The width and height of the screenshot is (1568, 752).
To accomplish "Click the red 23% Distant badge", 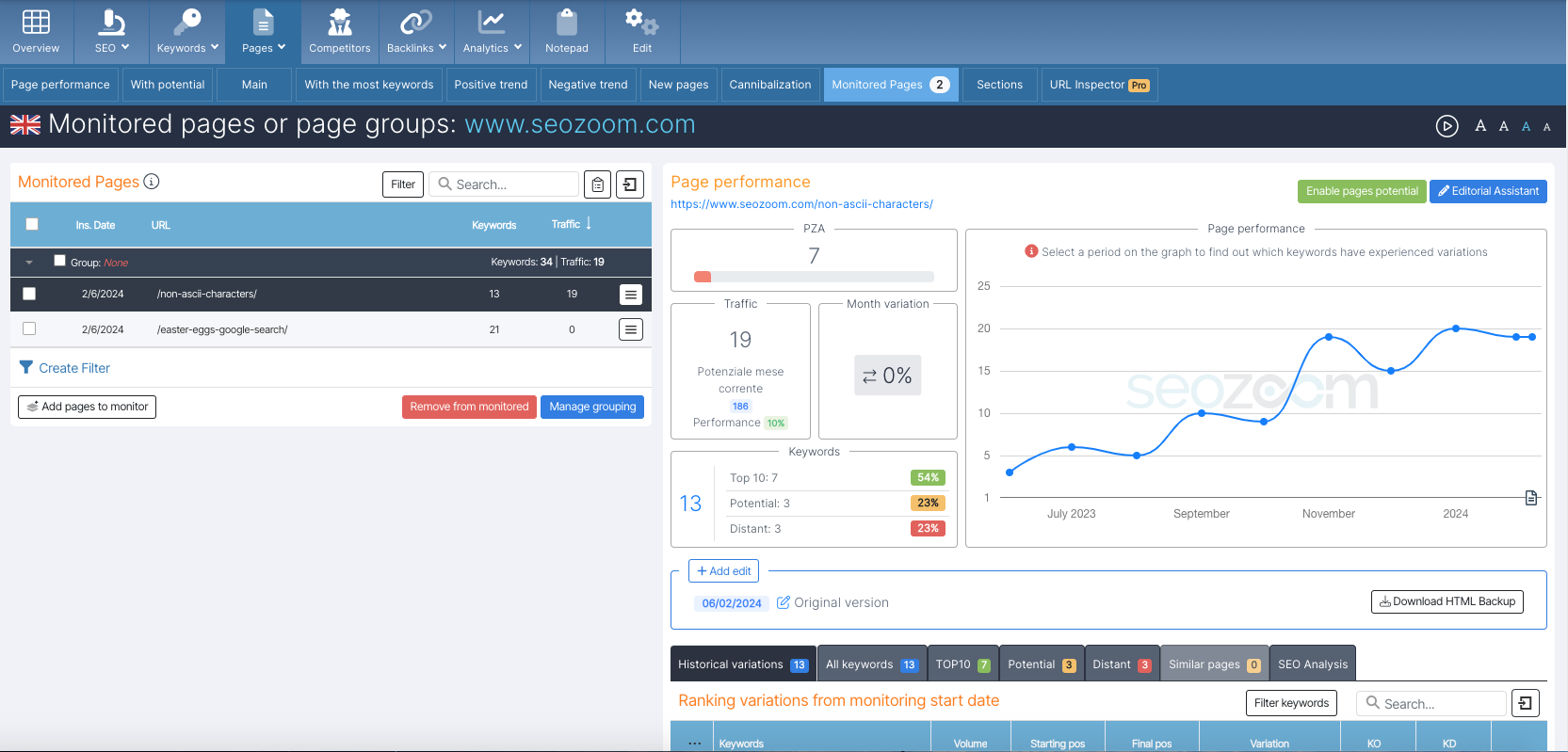I will 928,529.
